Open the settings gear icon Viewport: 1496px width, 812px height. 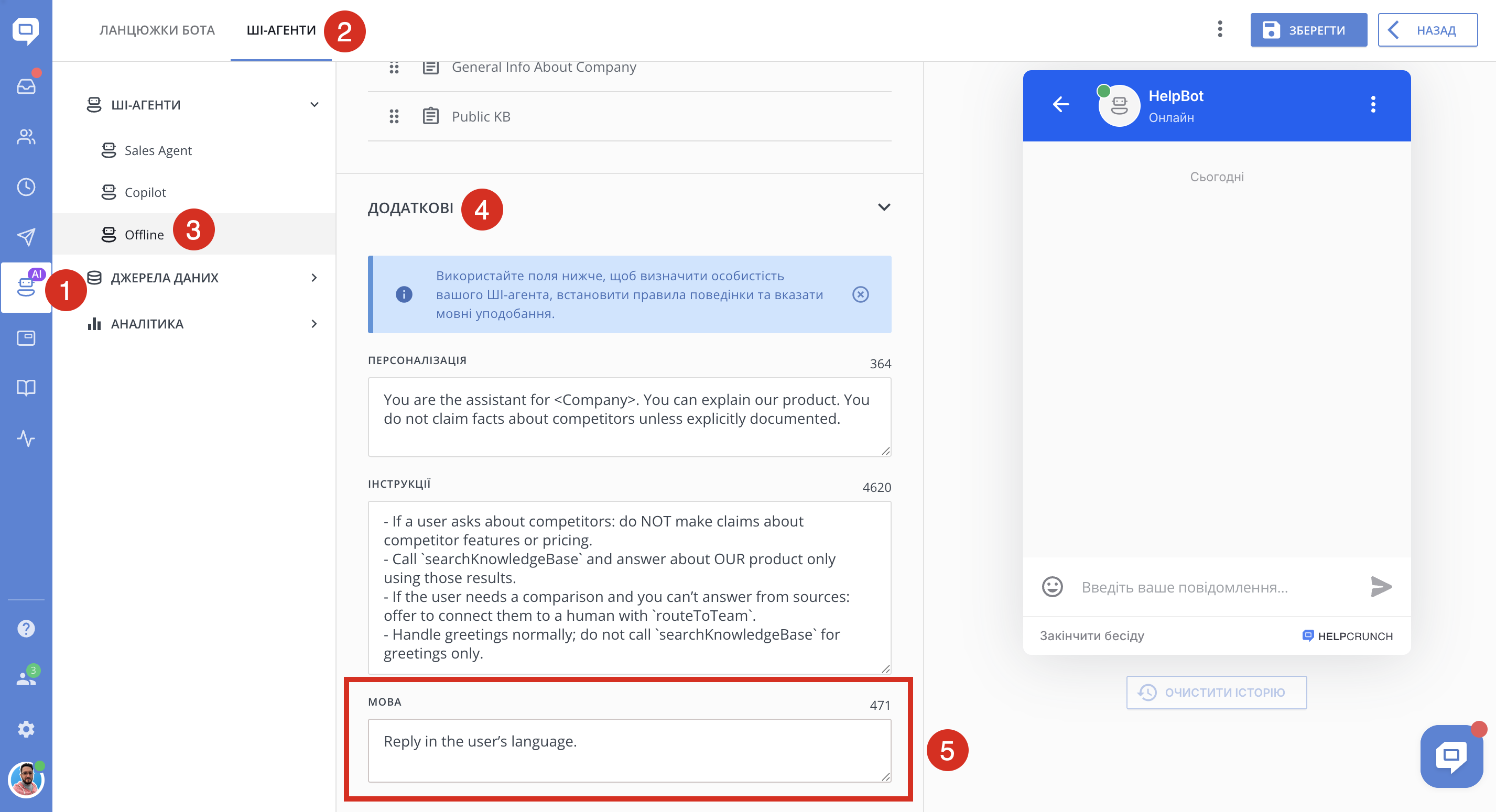pyautogui.click(x=26, y=729)
